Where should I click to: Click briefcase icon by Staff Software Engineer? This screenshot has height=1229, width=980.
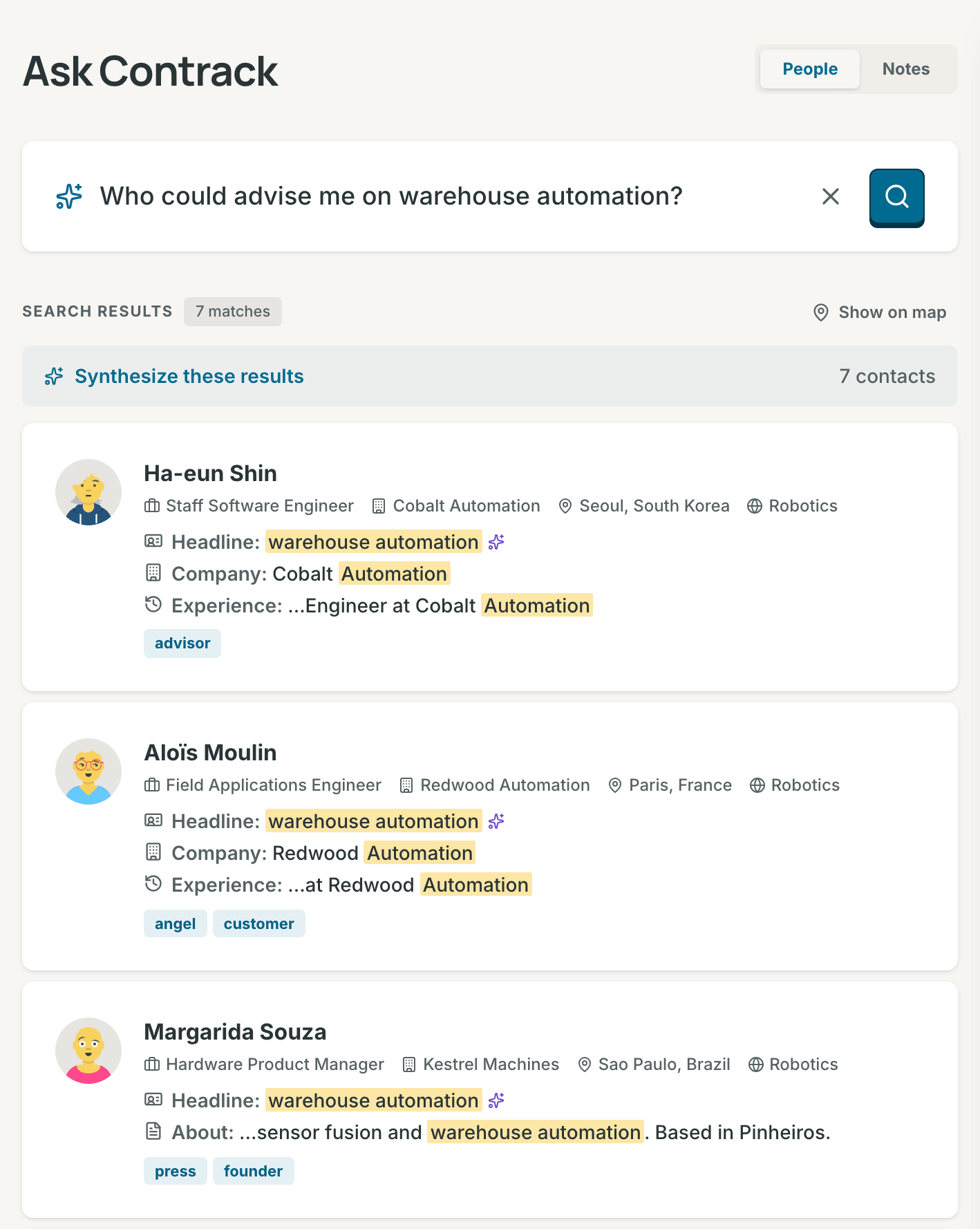152,506
